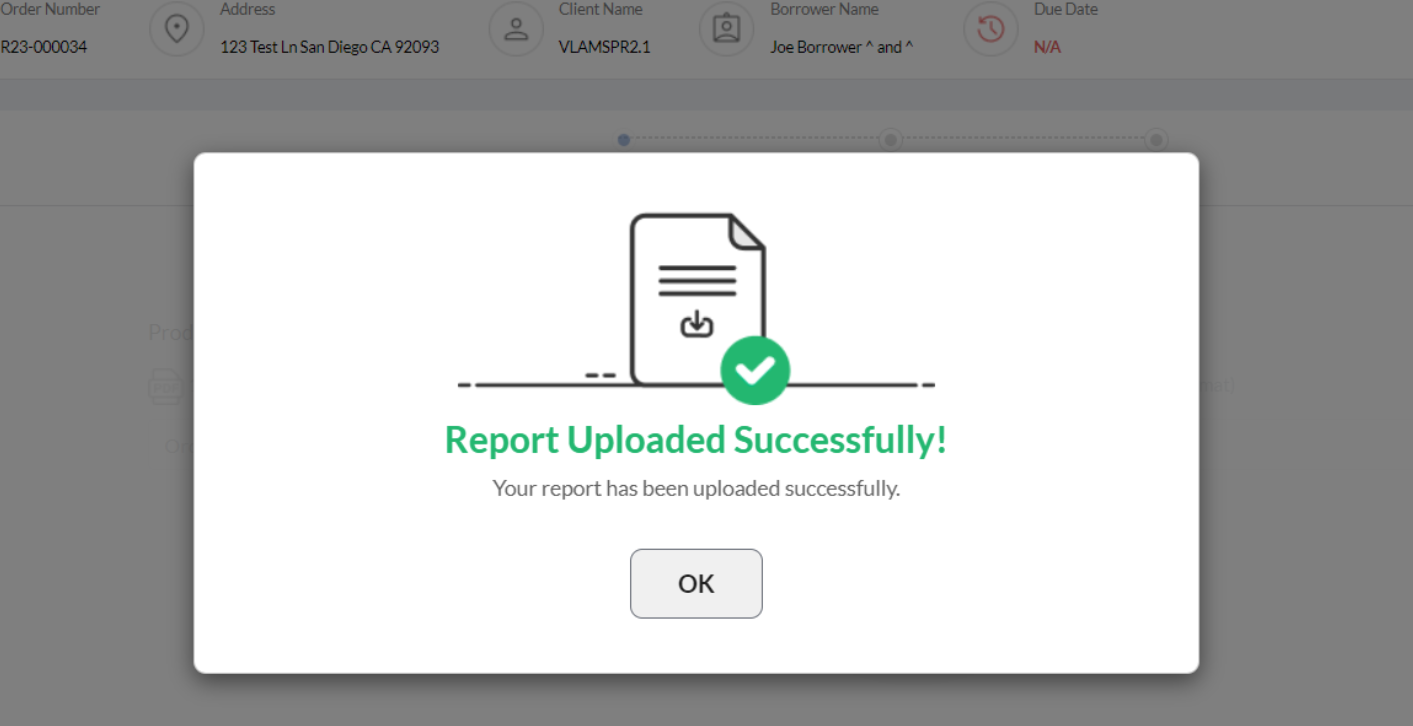
Task: Click the borrower name badge icon
Action: click(726, 29)
